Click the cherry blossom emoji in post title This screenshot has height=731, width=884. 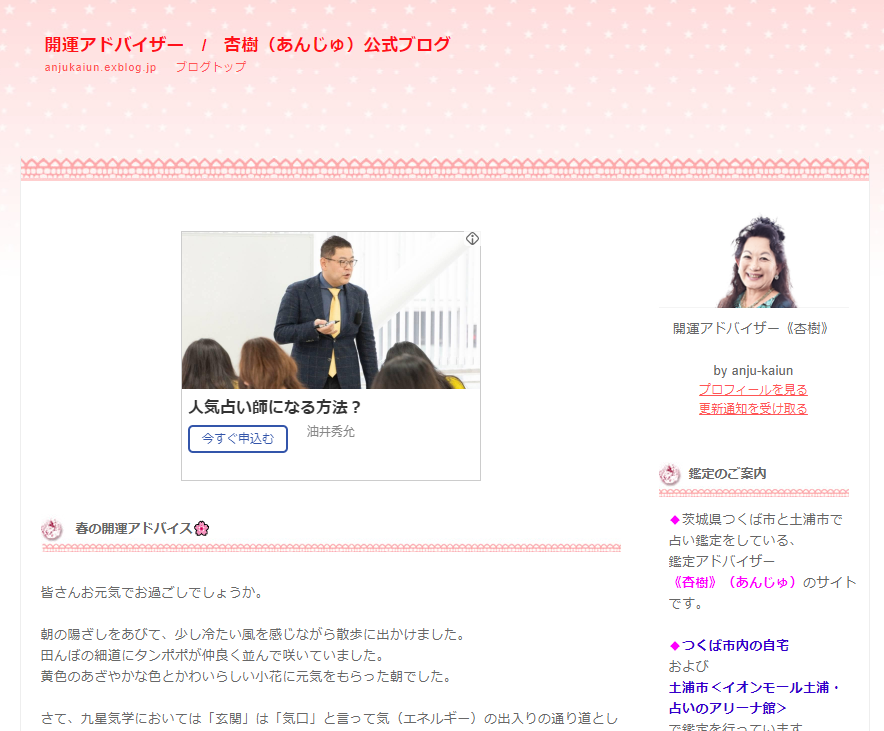click(201, 529)
